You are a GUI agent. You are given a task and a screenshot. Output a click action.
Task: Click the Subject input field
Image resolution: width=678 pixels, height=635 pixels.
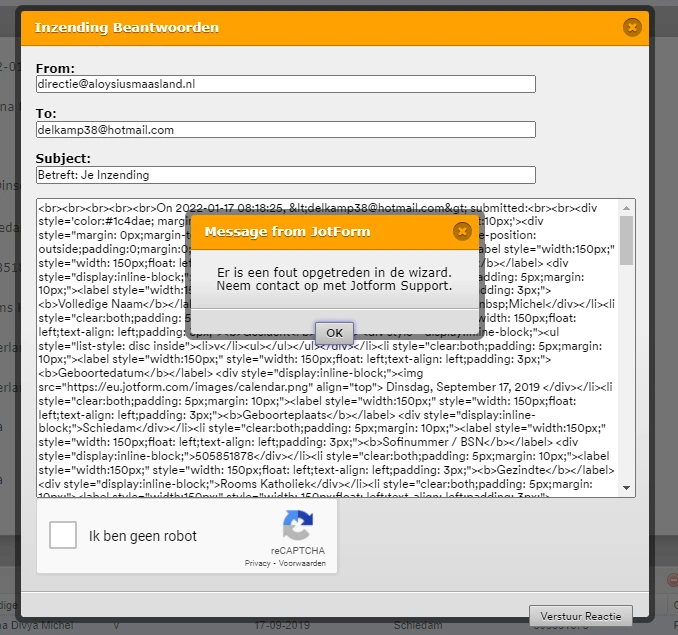[286, 175]
